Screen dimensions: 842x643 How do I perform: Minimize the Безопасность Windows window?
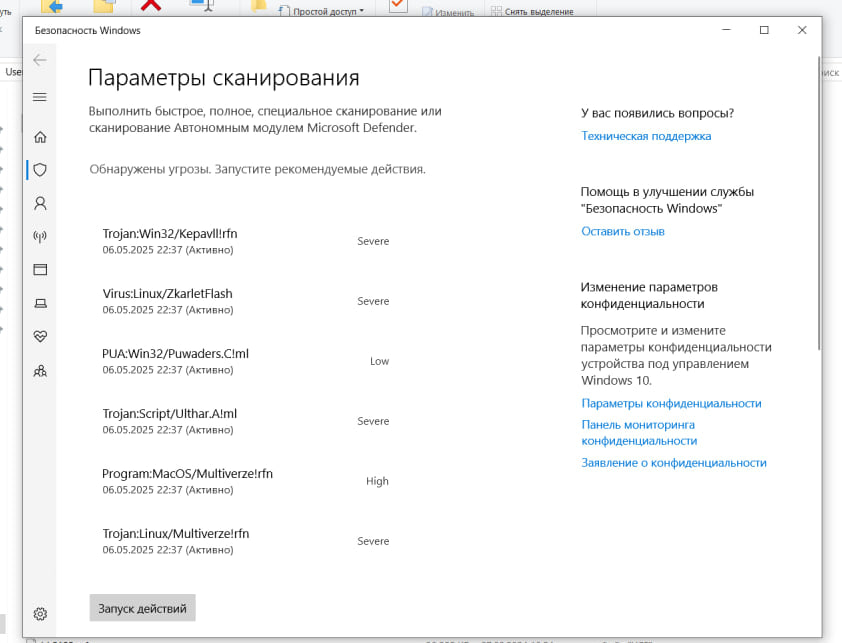(727, 30)
